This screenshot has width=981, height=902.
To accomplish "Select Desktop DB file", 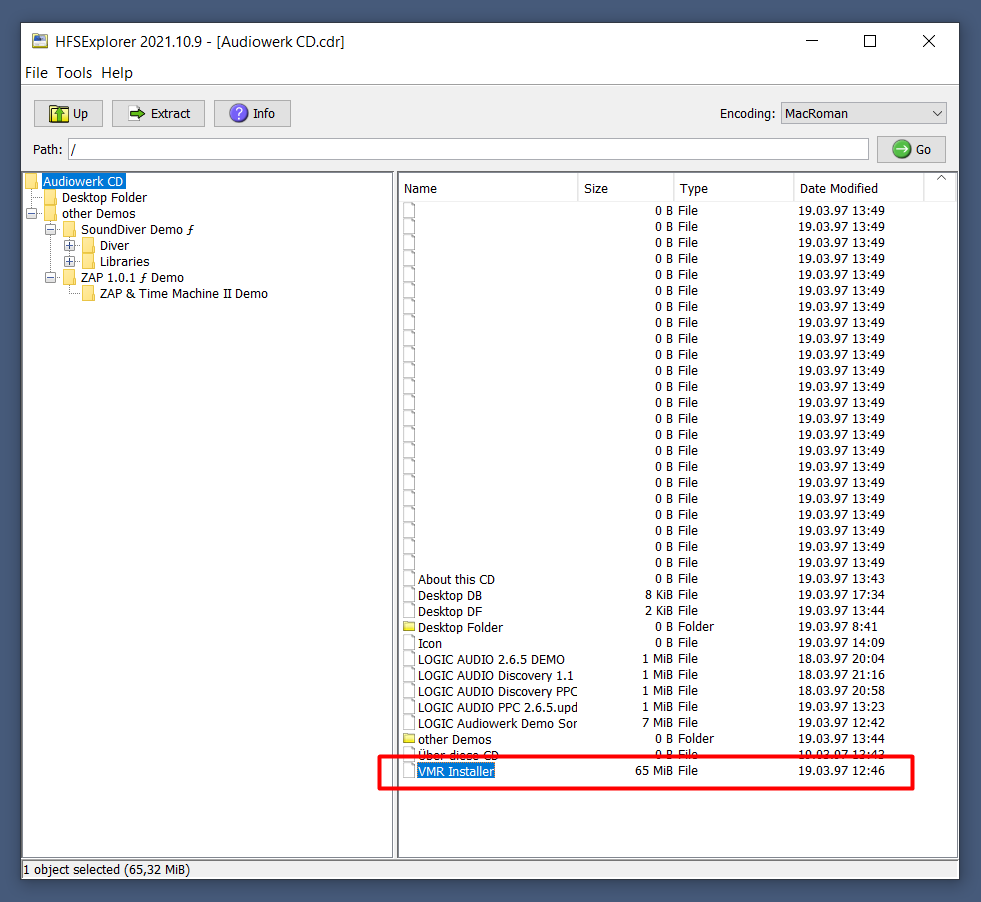I will click(x=450, y=595).
